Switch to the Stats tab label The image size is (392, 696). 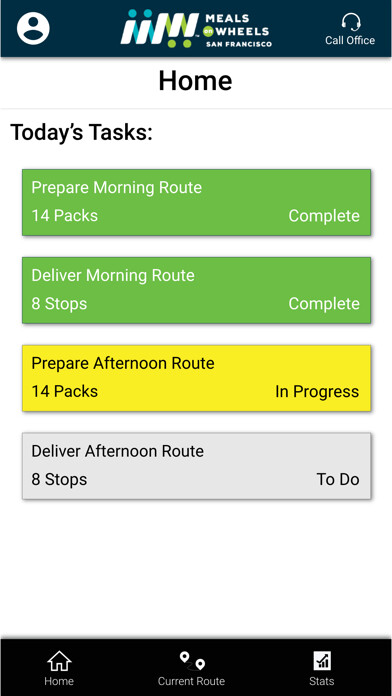coord(321,681)
